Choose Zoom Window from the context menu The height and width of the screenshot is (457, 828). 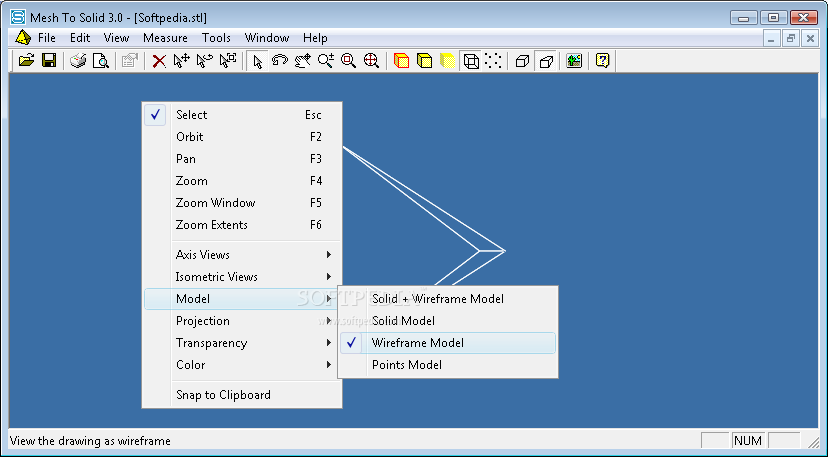coord(242,203)
